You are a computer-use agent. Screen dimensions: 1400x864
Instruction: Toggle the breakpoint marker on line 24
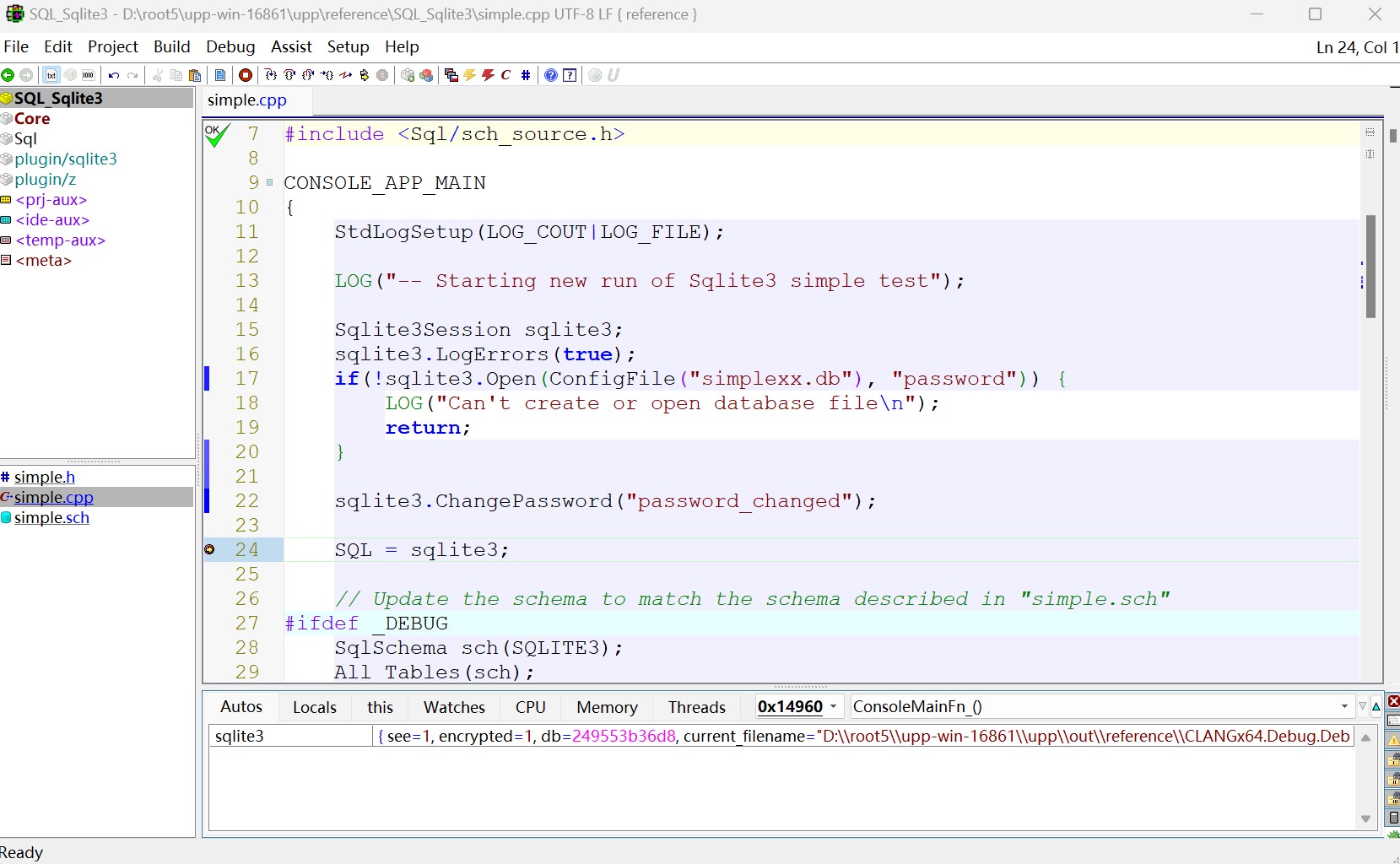point(210,550)
